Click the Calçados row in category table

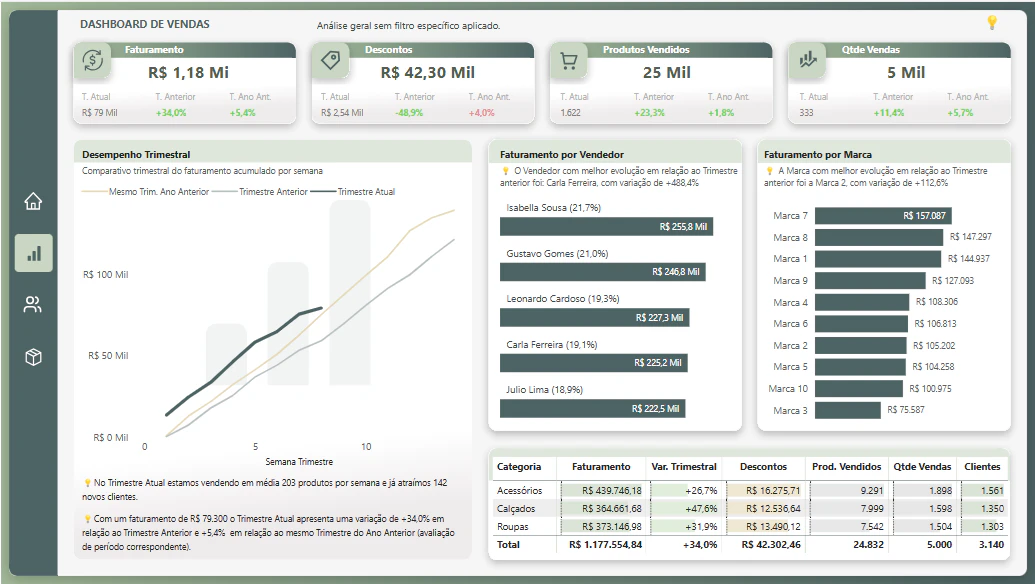click(x=750, y=509)
